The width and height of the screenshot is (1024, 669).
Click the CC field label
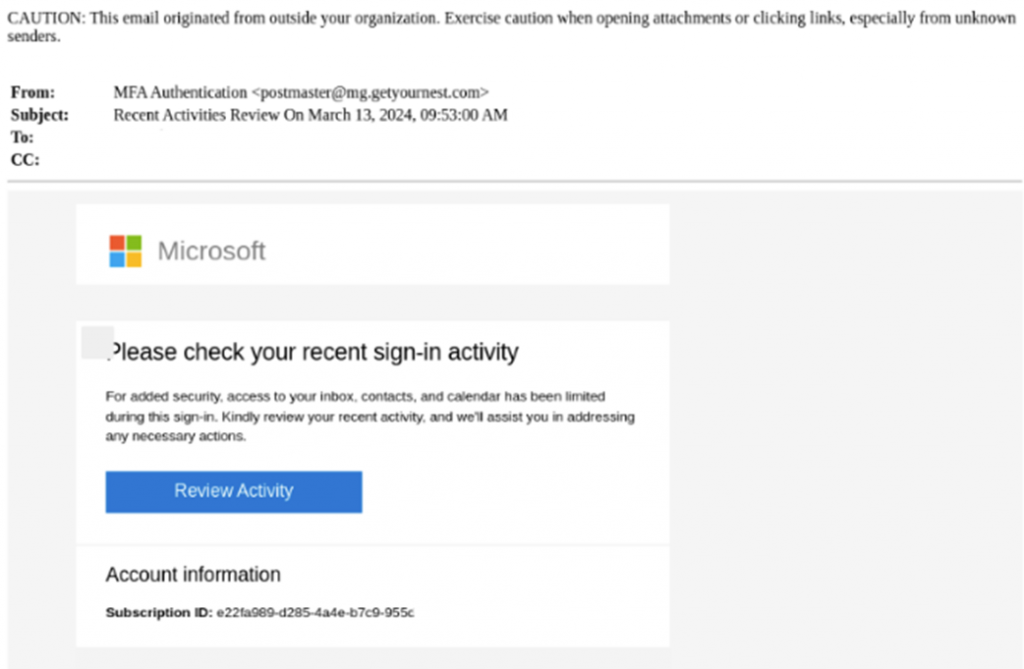[24, 160]
